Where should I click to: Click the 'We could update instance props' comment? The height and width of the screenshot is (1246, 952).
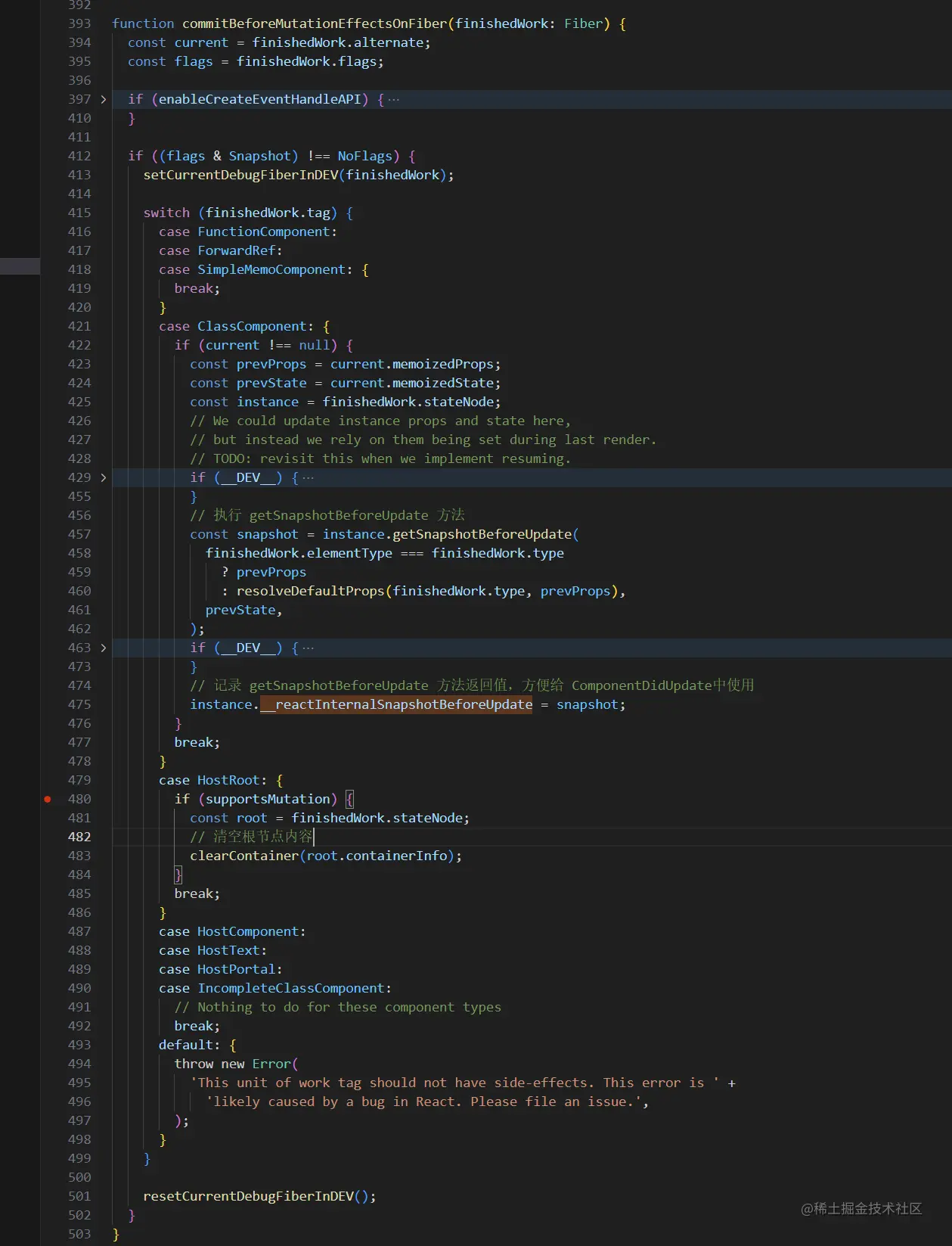pos(380,421)
